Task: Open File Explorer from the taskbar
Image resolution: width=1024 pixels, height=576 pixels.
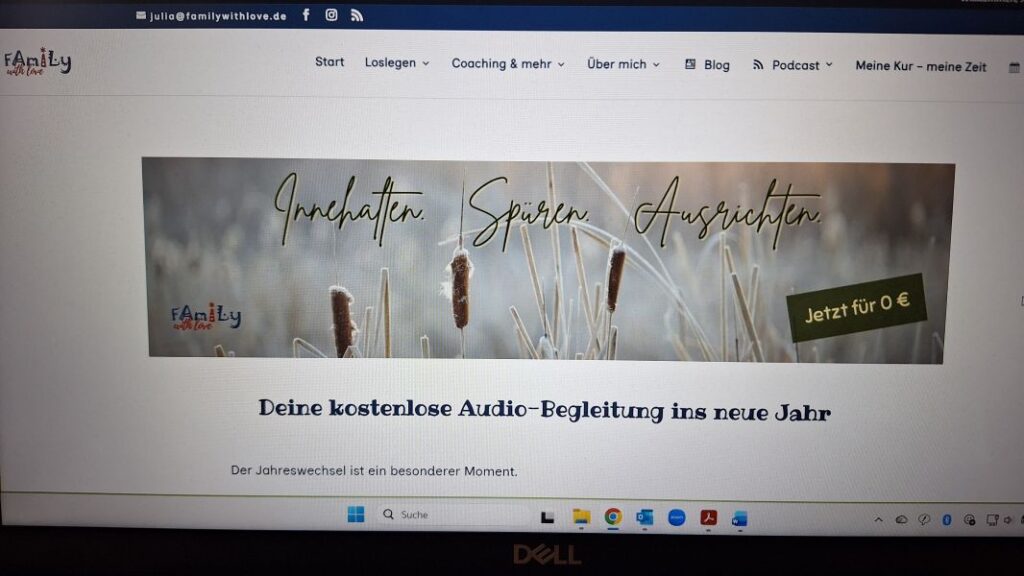Action: (x=581, y=517)
